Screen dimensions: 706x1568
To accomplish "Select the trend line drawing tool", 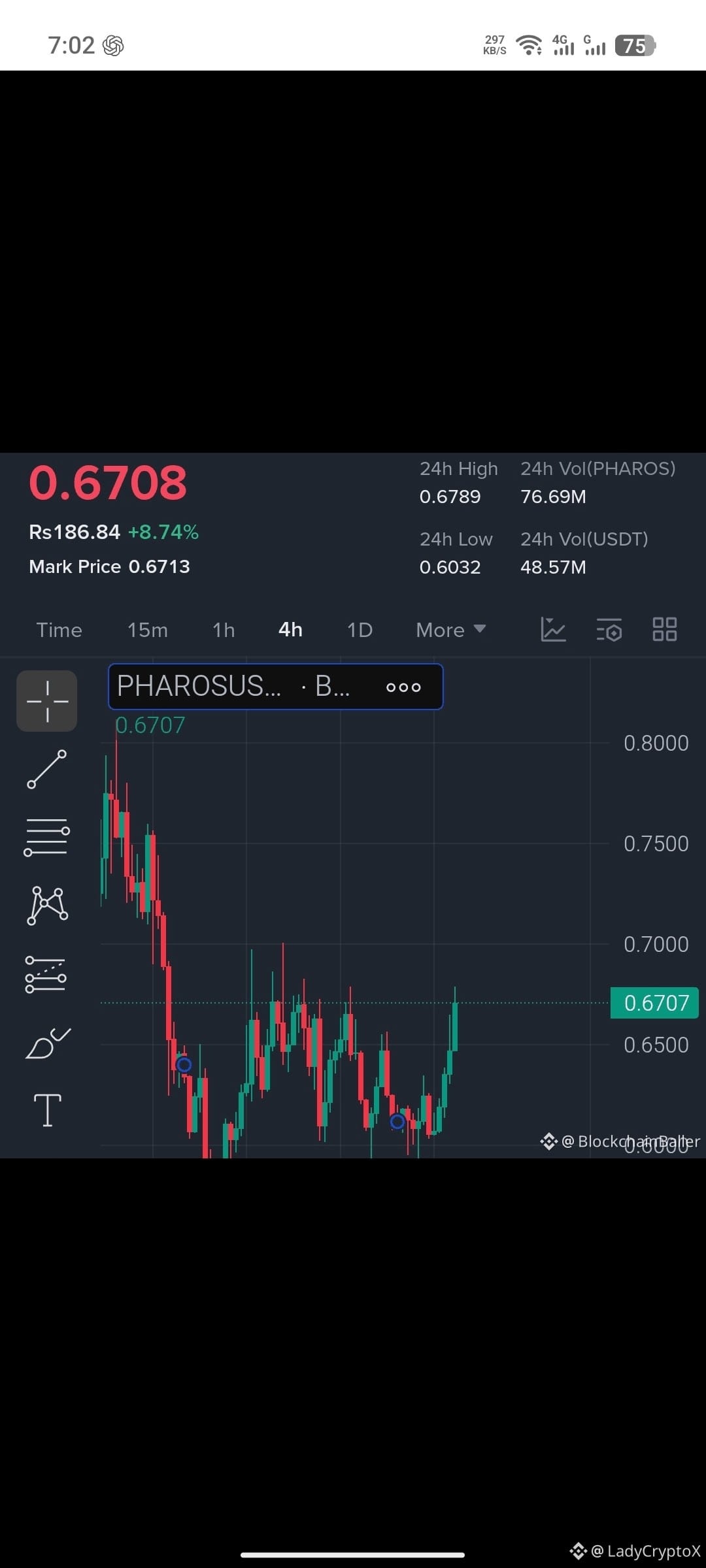I will 46,769.
